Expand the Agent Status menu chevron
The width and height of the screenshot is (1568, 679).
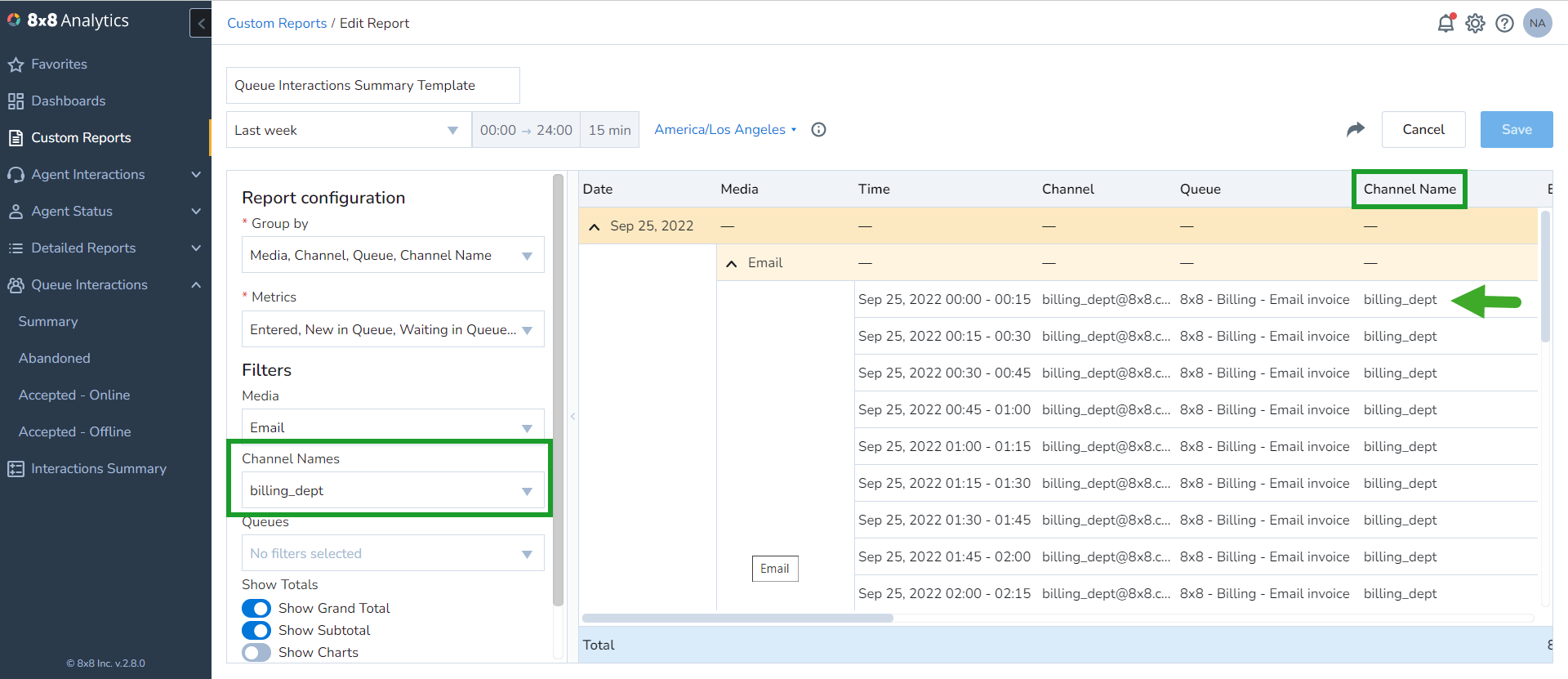[x=196, y=212]
